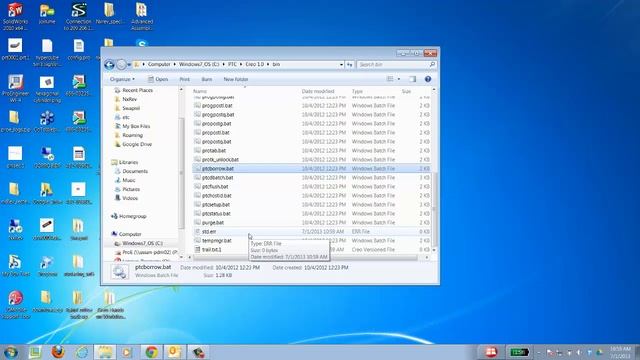Click the Explorer forward arrow button

click(121, 64)
